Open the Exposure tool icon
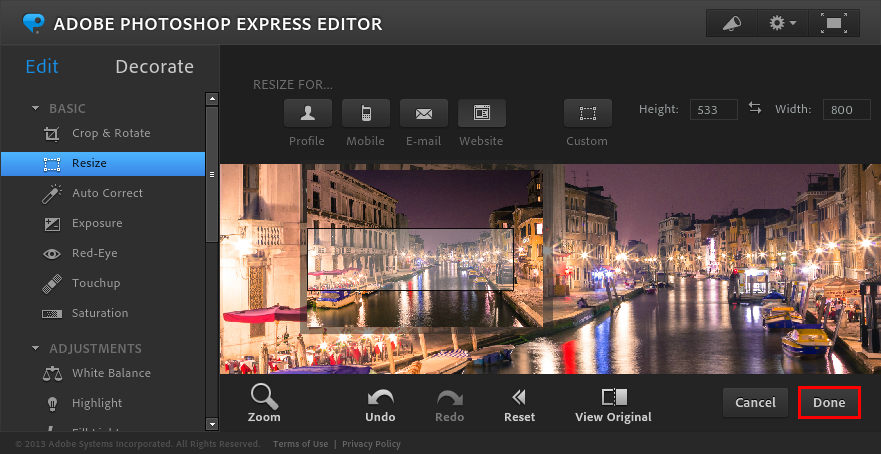 click(52, 224)
